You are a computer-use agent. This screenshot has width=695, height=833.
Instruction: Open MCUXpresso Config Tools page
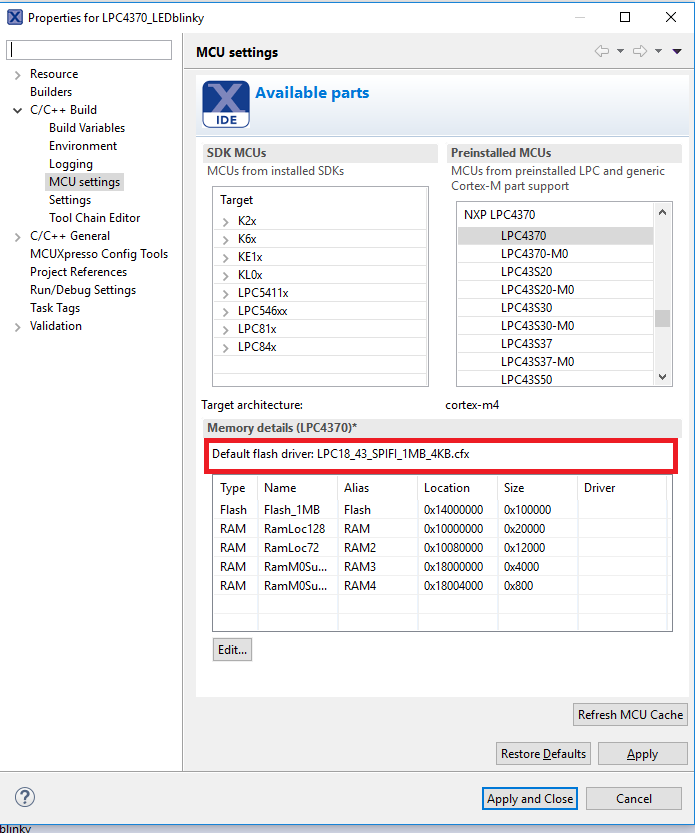pyautogui.click(x=99, y=254)
